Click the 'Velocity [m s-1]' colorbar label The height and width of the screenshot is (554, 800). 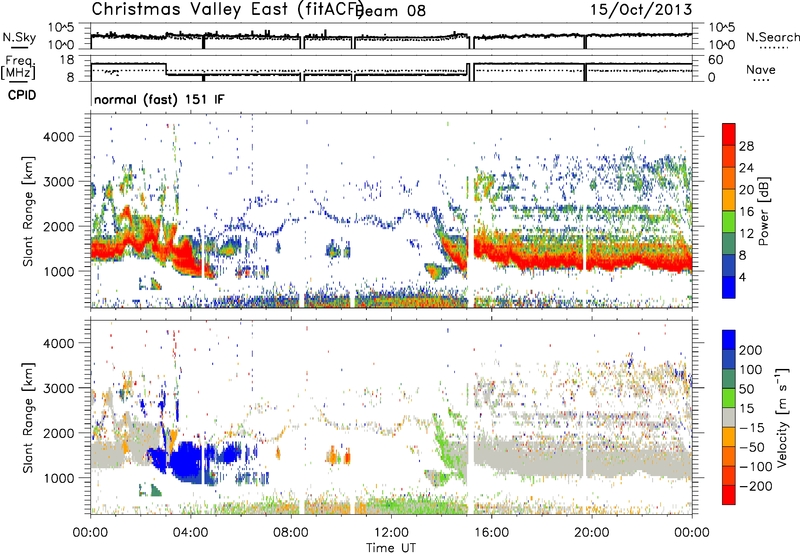(781, 417)
